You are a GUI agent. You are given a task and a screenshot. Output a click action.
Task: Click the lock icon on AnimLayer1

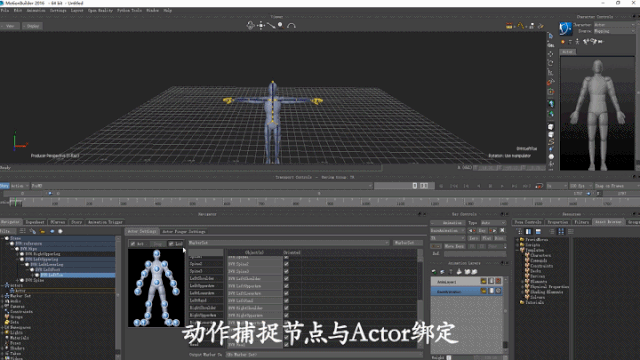491,281
